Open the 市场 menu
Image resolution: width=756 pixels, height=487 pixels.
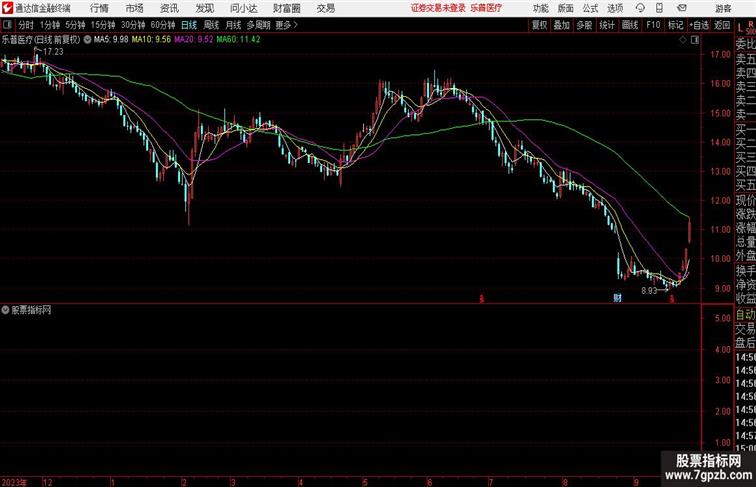pos(135,8)
